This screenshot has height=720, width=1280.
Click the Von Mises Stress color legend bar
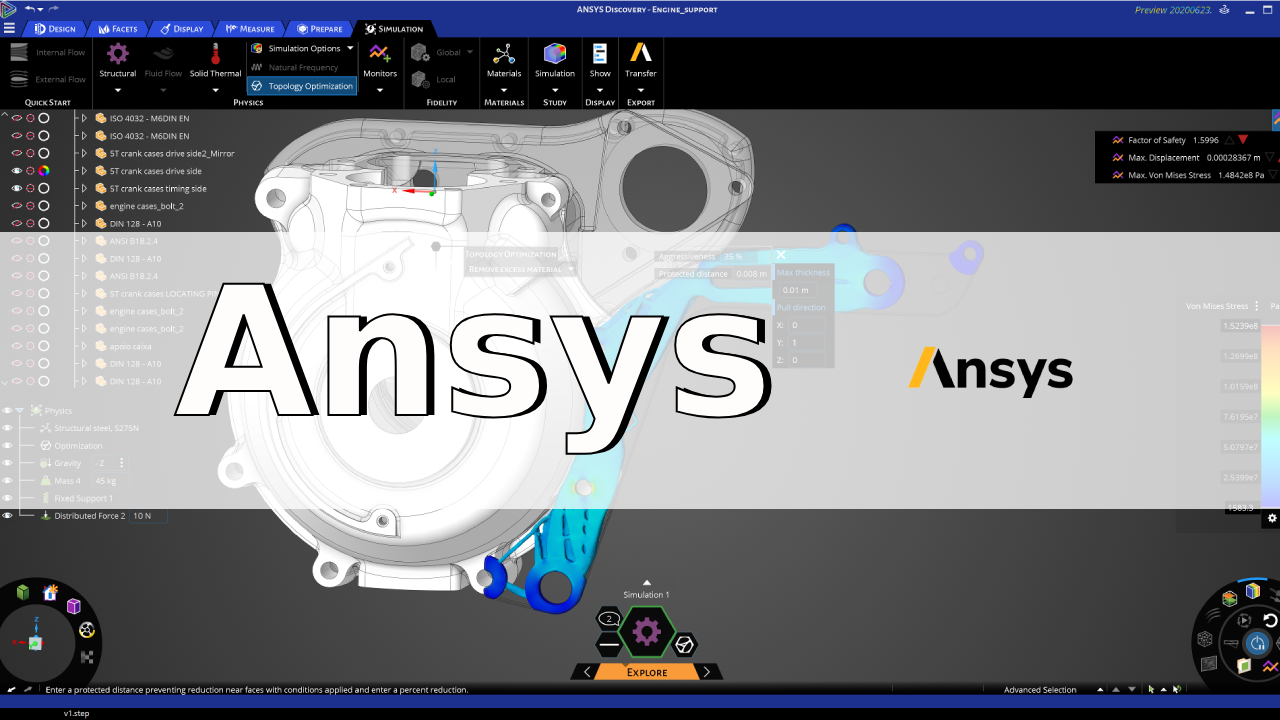tap(1270, 415)
